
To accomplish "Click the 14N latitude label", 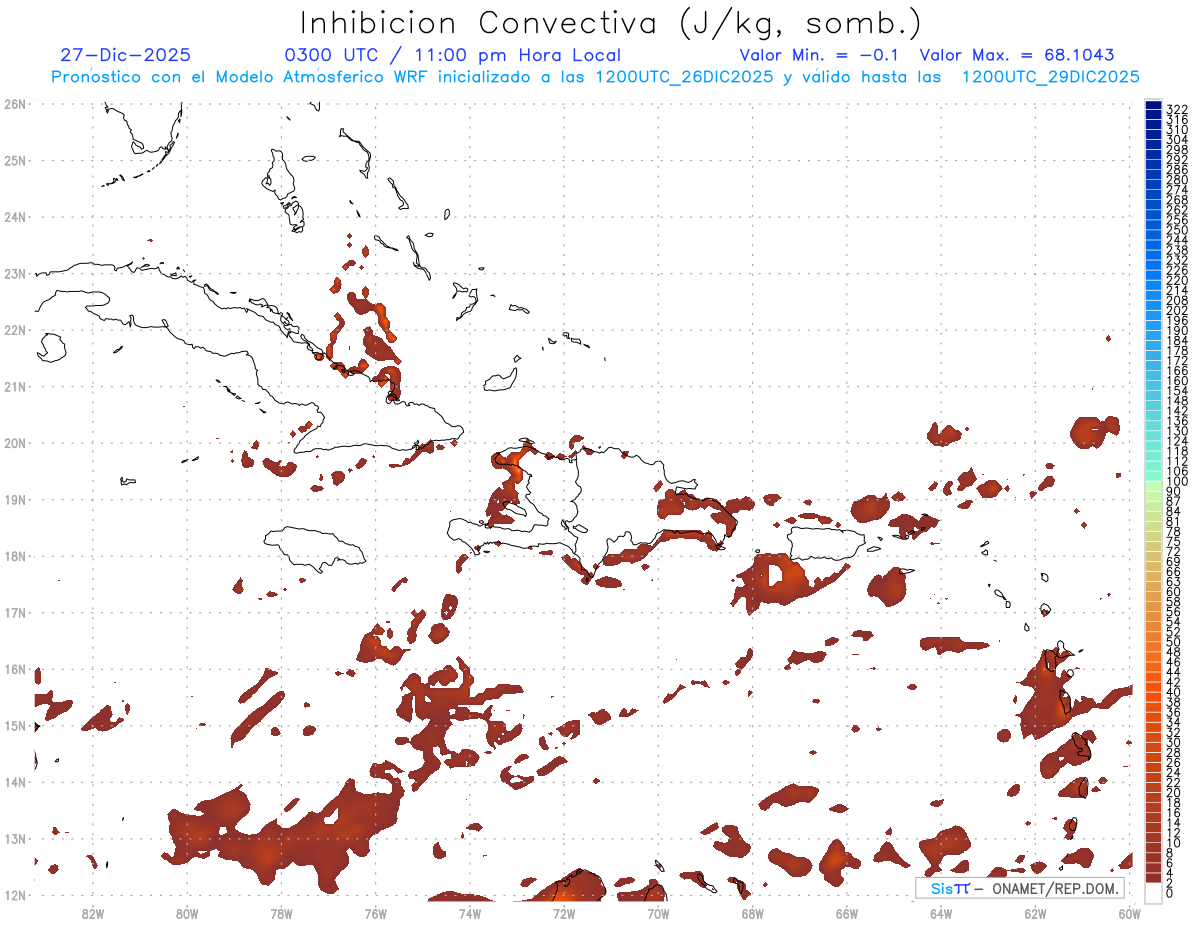I will pyautogui.click(x=15, y=782).
